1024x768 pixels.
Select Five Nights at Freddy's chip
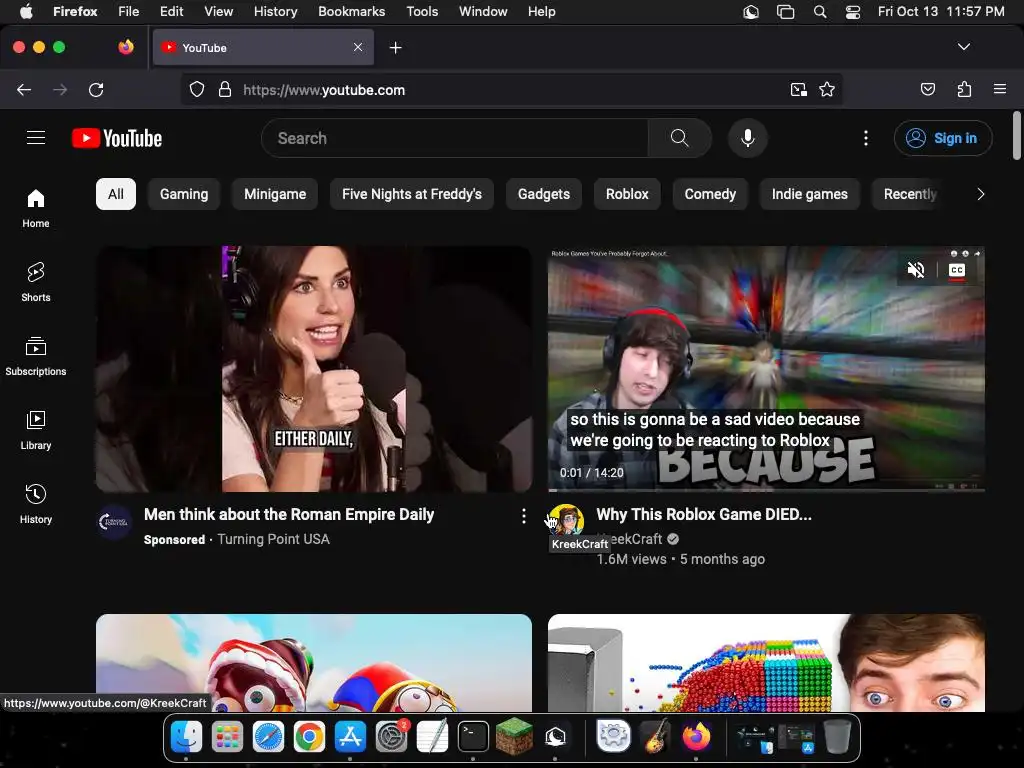coord(411,194)
